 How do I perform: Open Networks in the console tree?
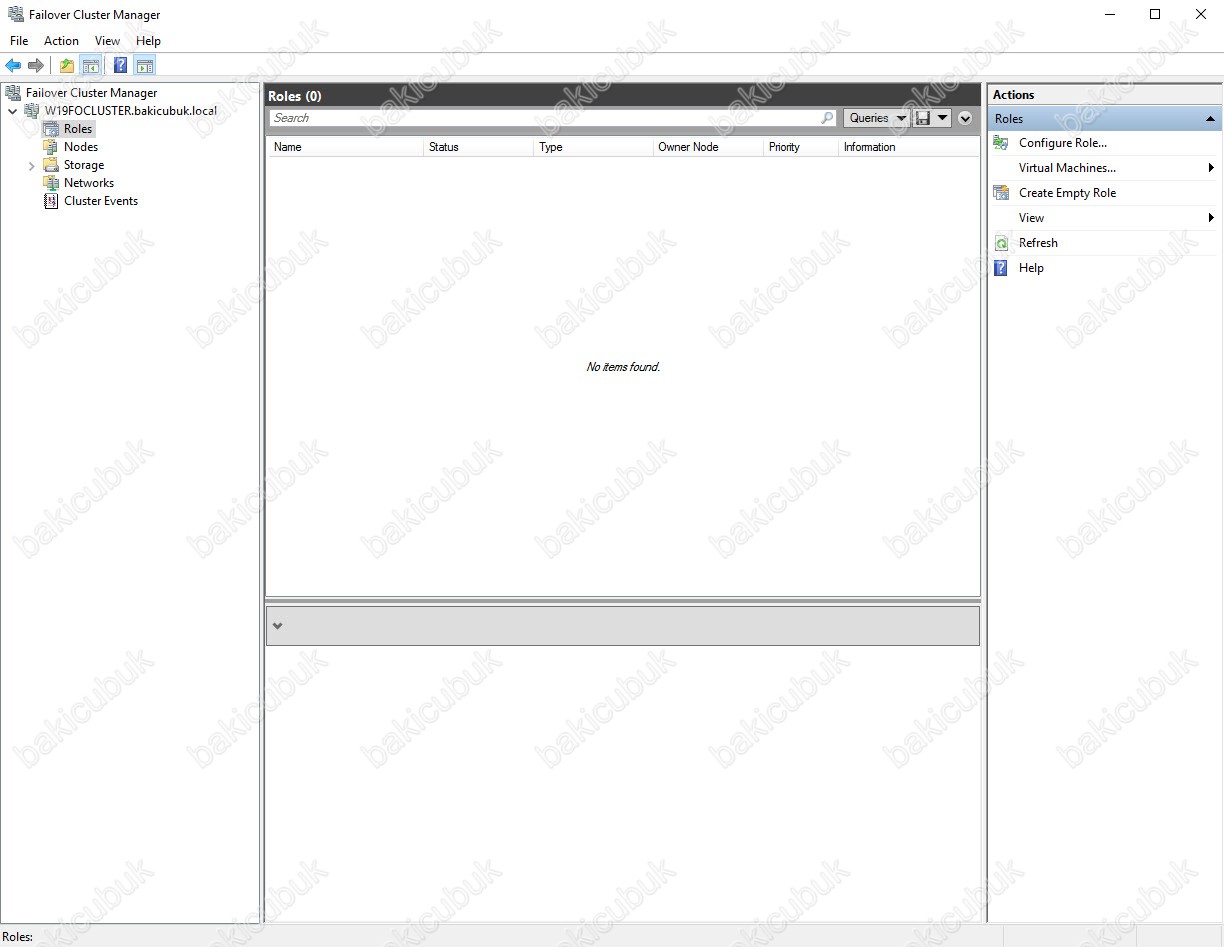tap(89, 183)
